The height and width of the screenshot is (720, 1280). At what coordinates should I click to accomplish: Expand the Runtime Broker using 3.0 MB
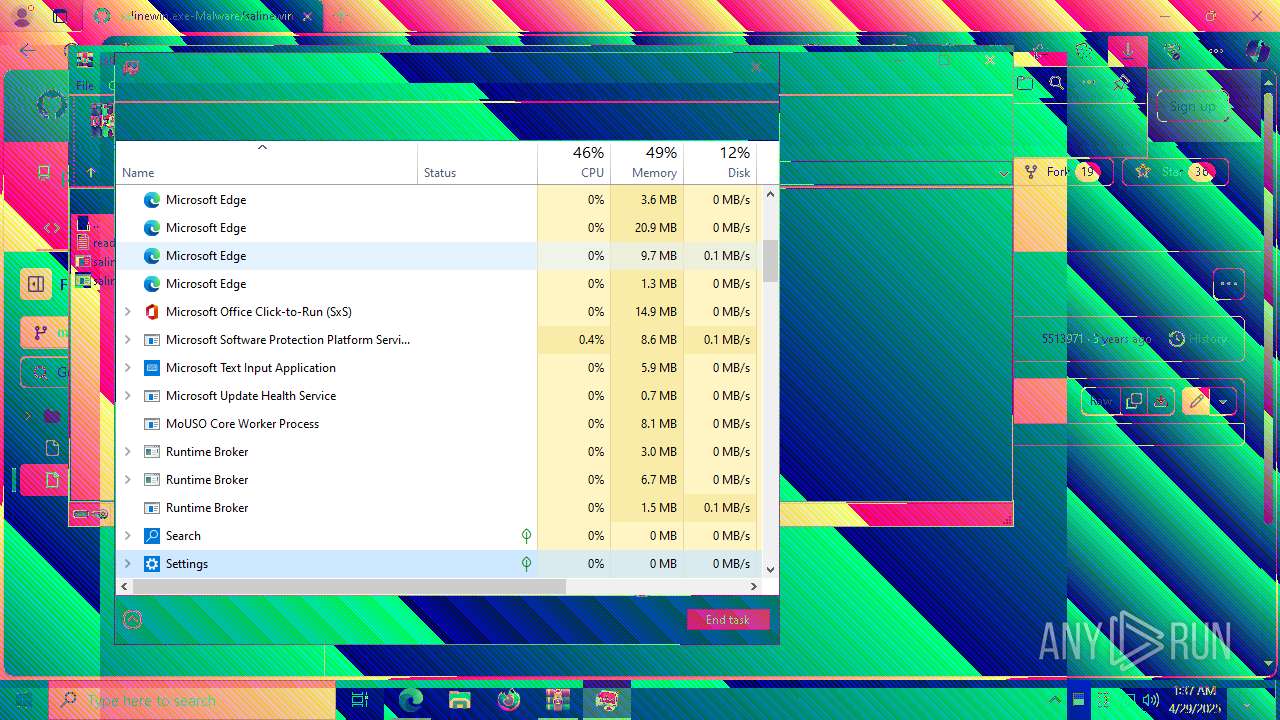coord(127,452)
